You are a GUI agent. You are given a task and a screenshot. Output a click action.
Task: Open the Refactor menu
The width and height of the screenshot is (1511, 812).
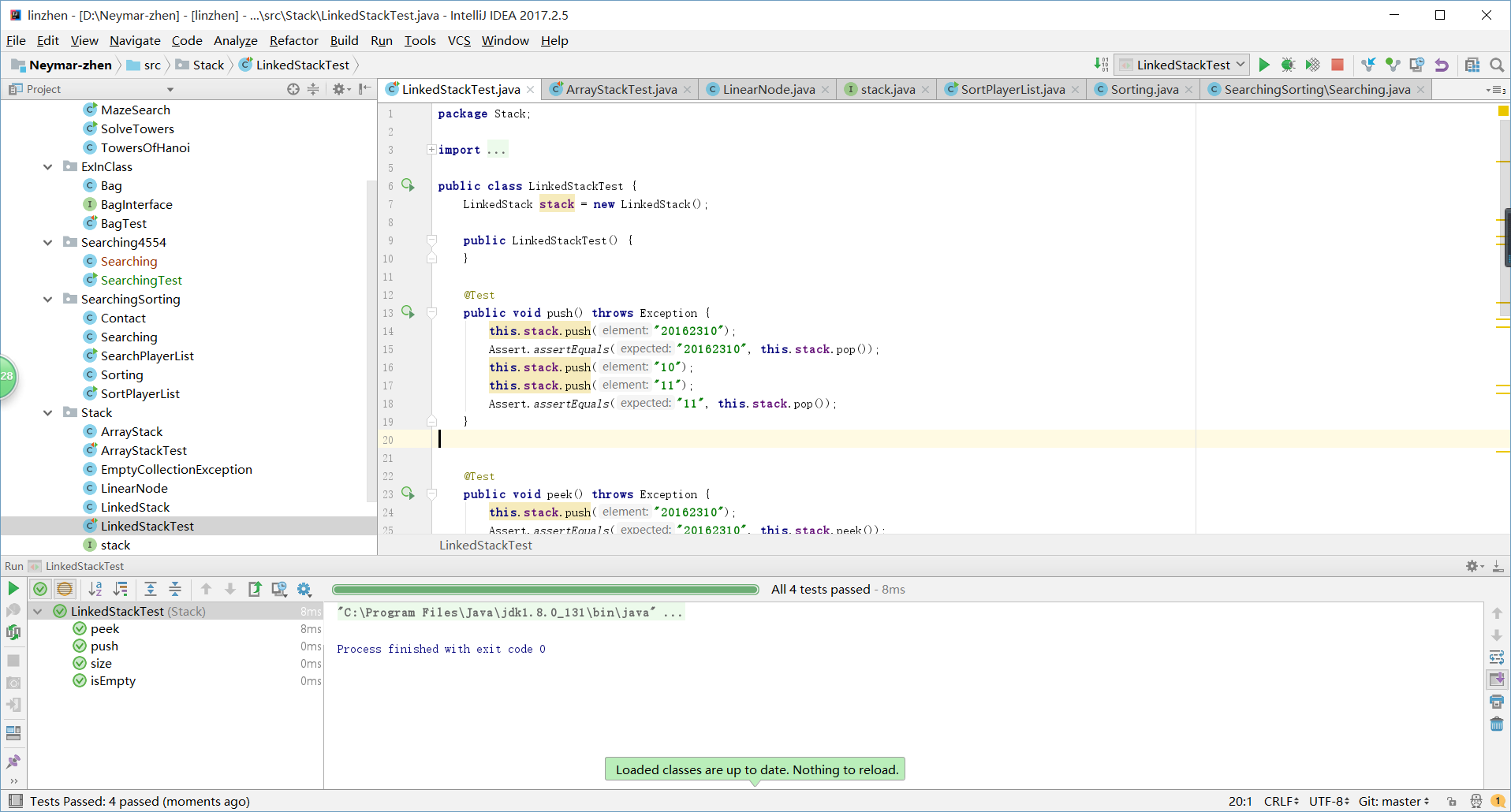293,40
